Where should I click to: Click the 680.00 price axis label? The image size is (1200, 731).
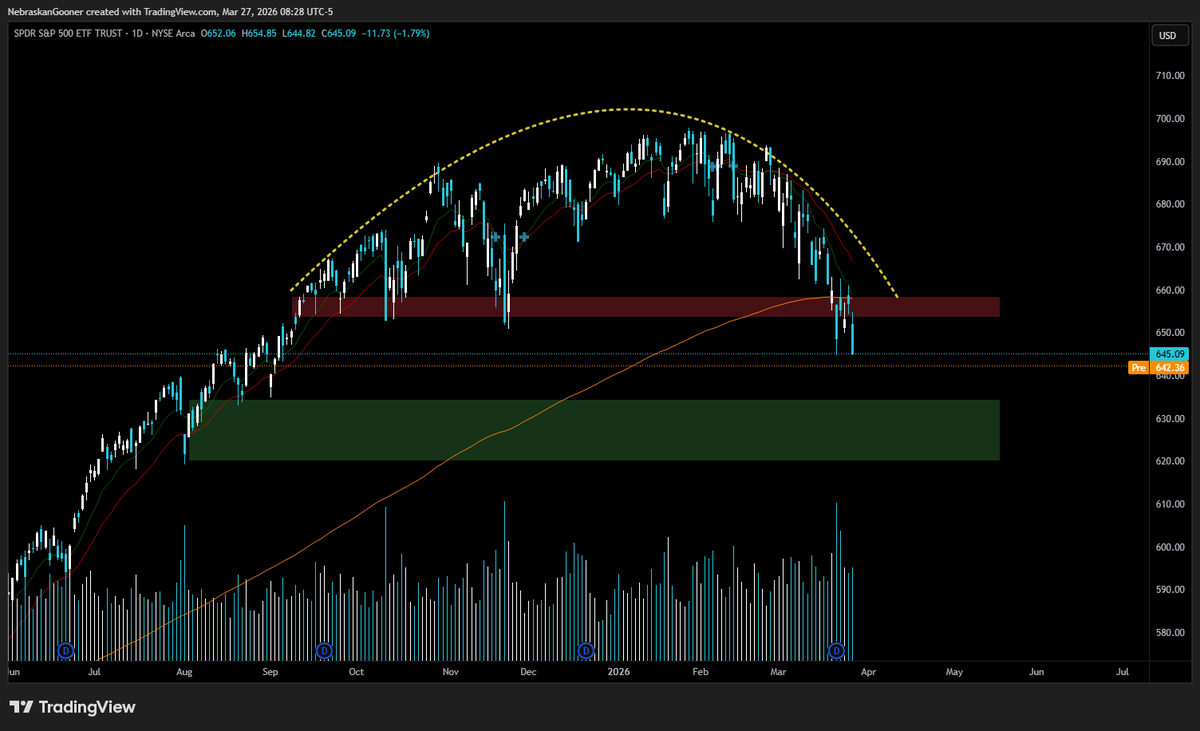point(1170,205)
